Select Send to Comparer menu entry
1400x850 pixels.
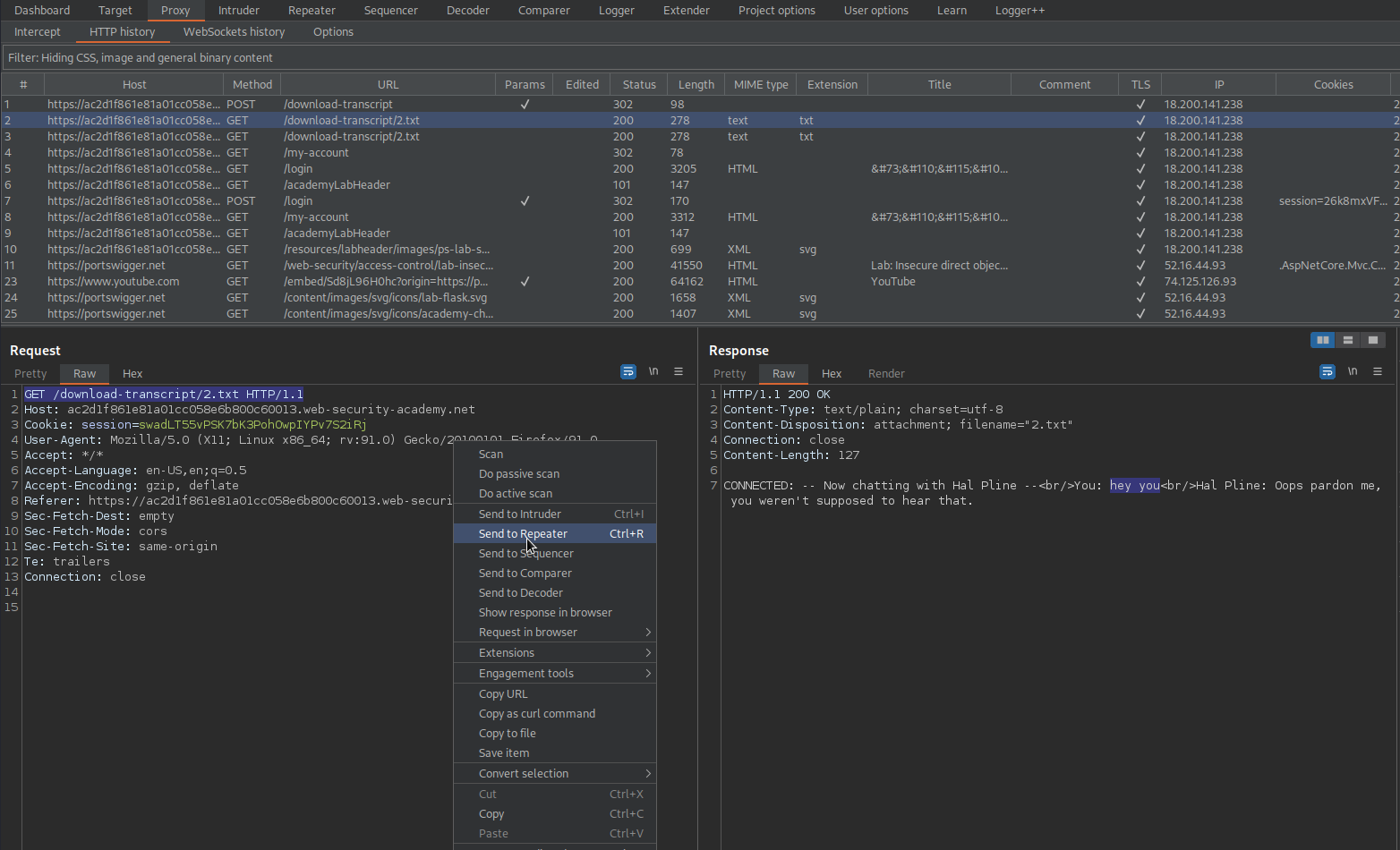tap(555, 574)
